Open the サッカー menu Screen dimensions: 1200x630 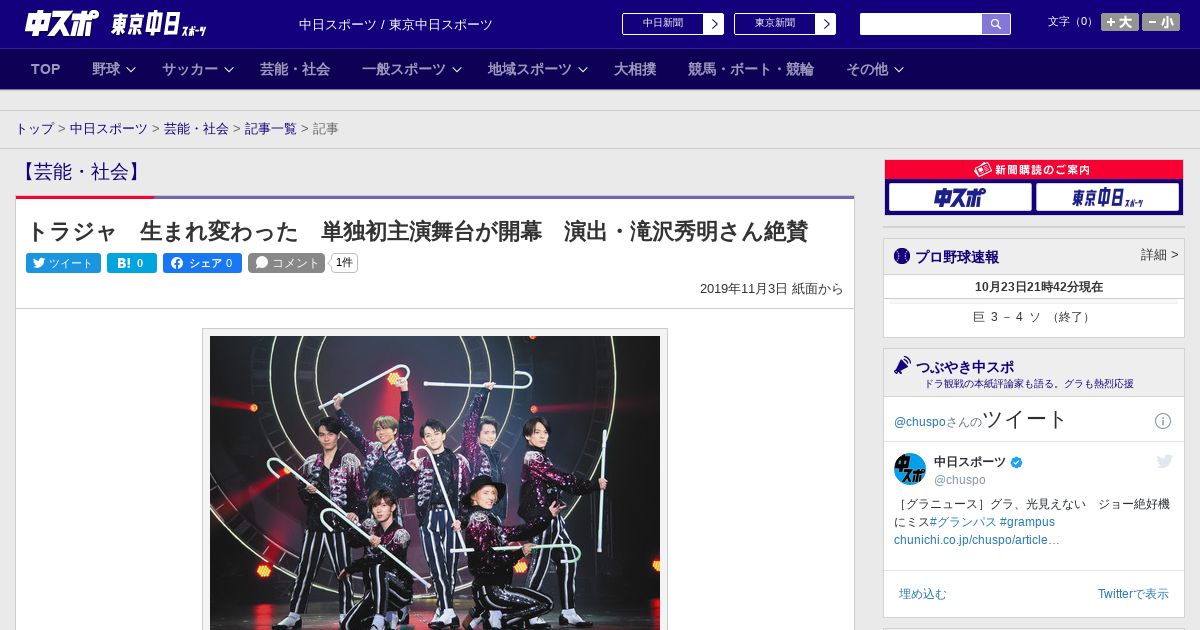click(190, 69)
